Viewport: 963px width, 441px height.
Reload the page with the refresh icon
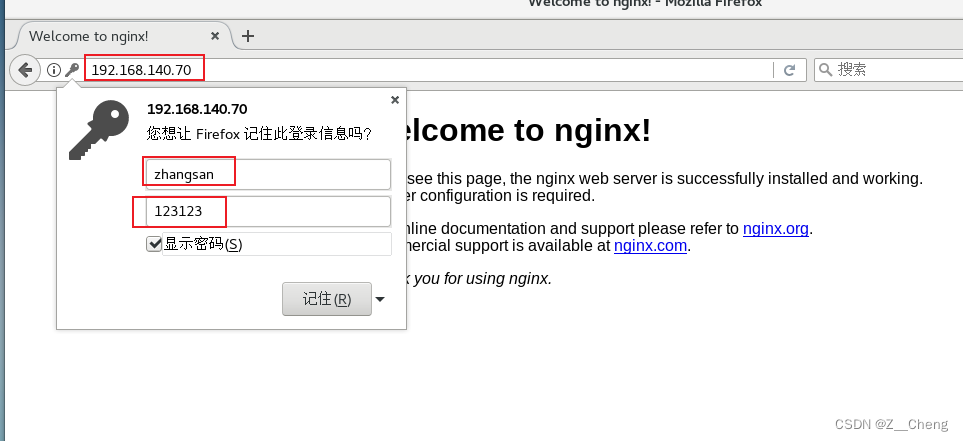[x=790, y=70]
